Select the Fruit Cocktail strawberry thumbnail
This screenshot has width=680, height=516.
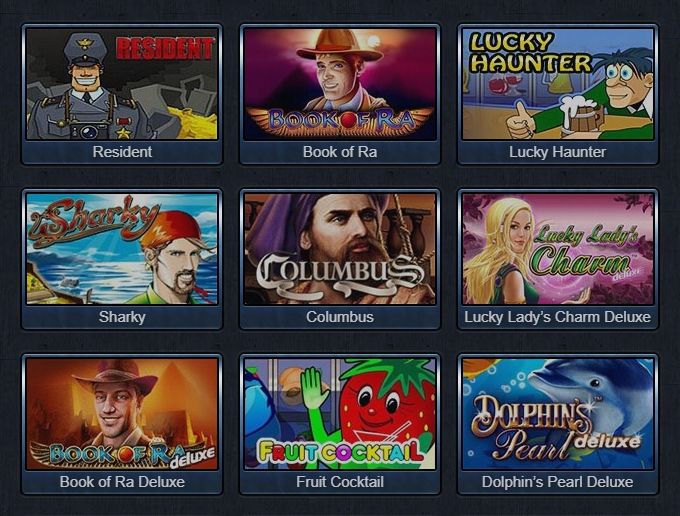tap(340, 414)
